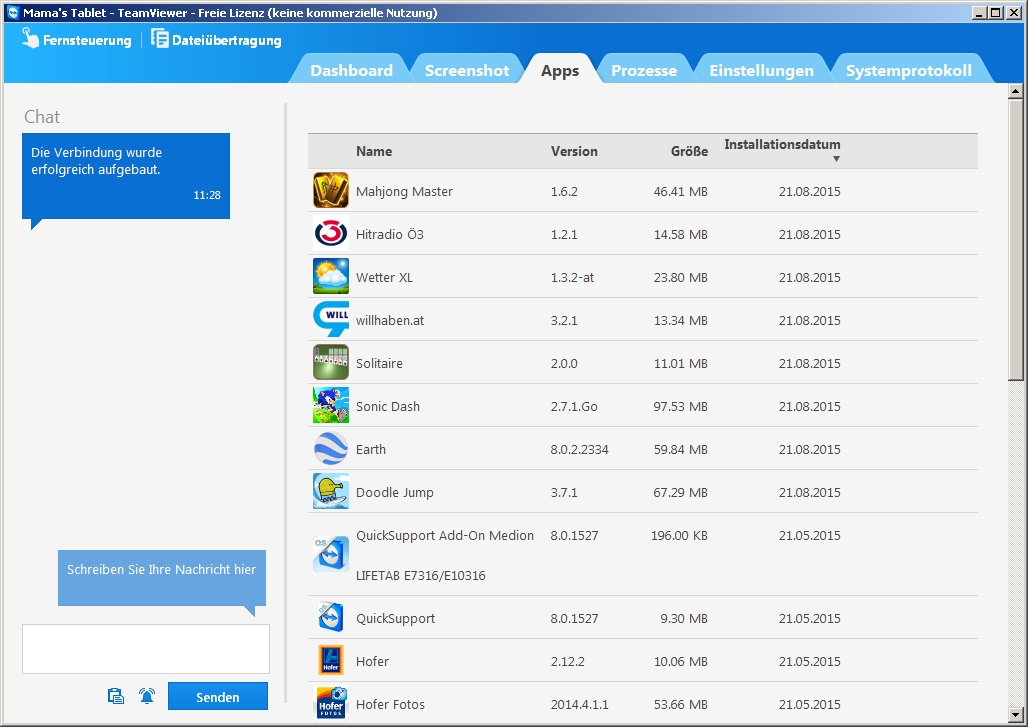The width and height of the screenshot is (1028, 727).
Task: Select the willhaben.at app icon
Action: tap(330, 320)
